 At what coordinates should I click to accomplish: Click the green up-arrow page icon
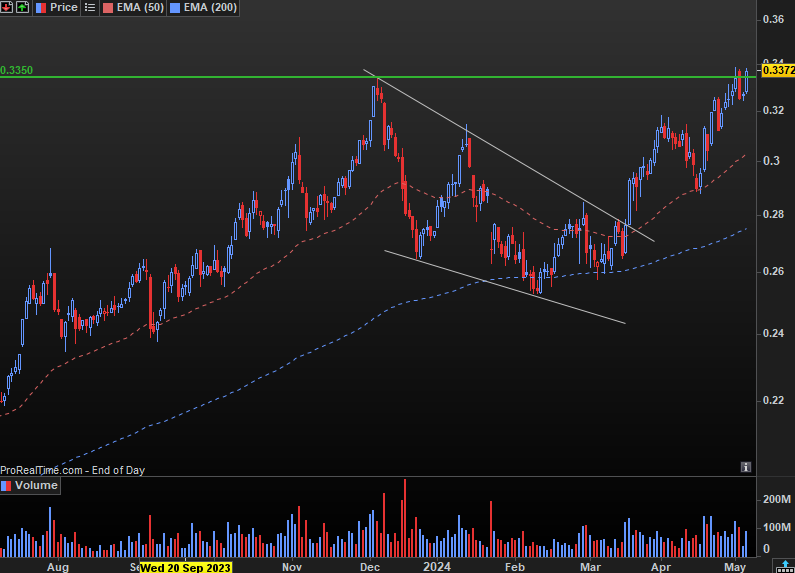click(x=22, y=7)
